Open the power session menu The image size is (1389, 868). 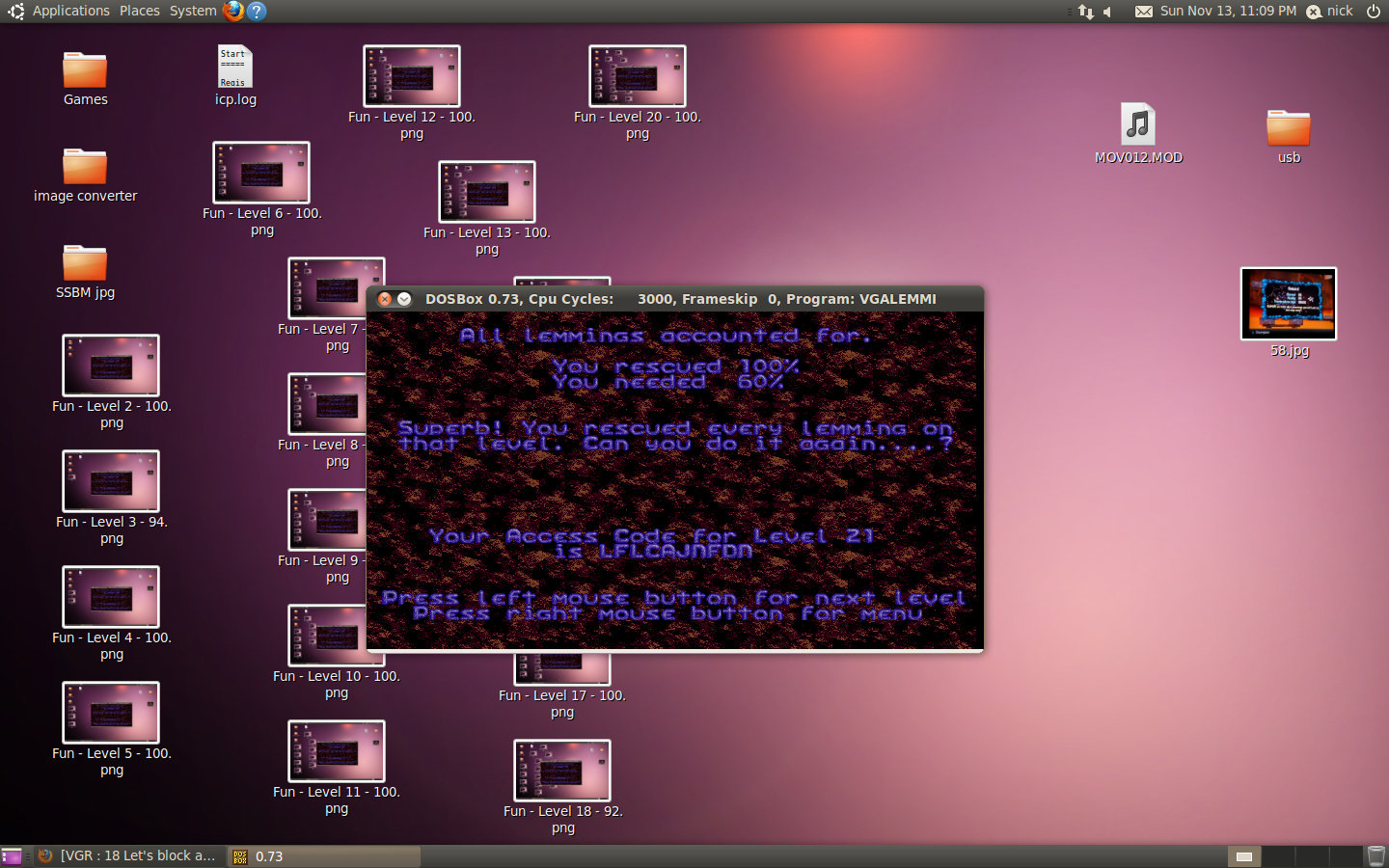click(1374, 11)
